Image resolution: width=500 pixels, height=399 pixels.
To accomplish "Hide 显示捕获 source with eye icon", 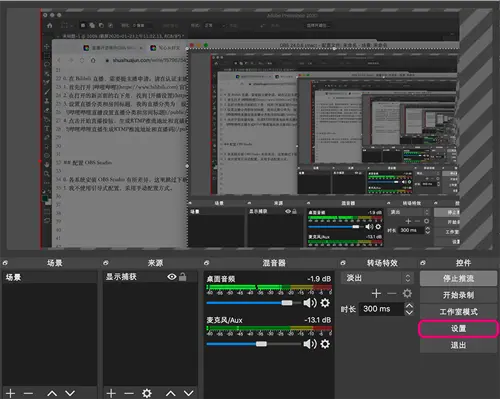I will [x=172, y=277].
